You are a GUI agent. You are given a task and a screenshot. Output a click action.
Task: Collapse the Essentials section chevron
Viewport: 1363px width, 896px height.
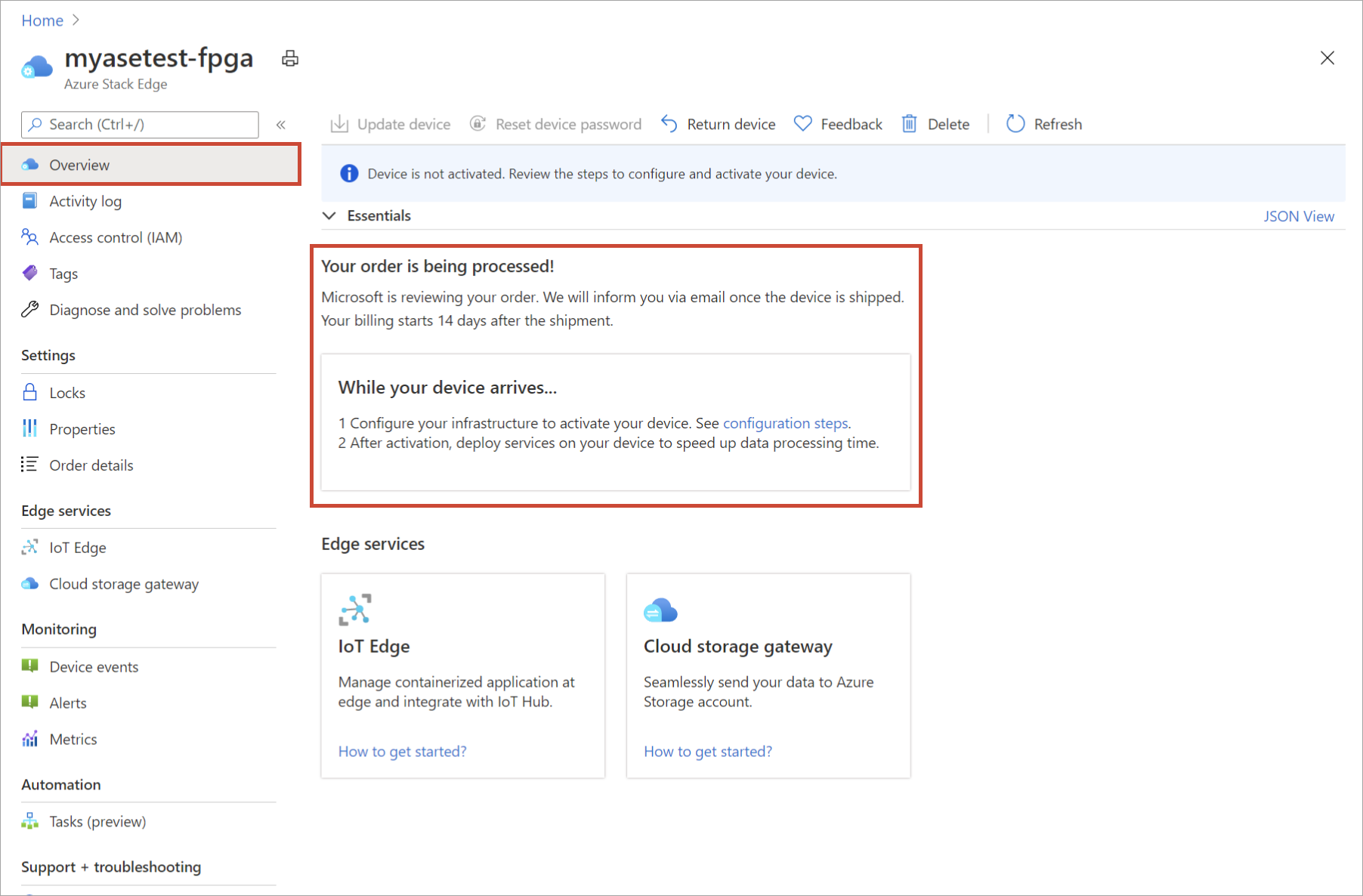(329, 216)
